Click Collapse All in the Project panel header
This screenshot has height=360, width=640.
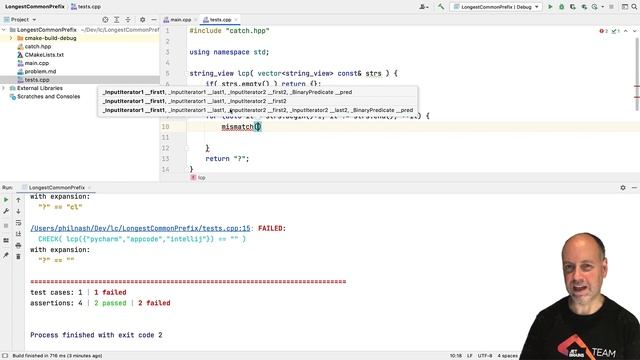tap(128, 20)
